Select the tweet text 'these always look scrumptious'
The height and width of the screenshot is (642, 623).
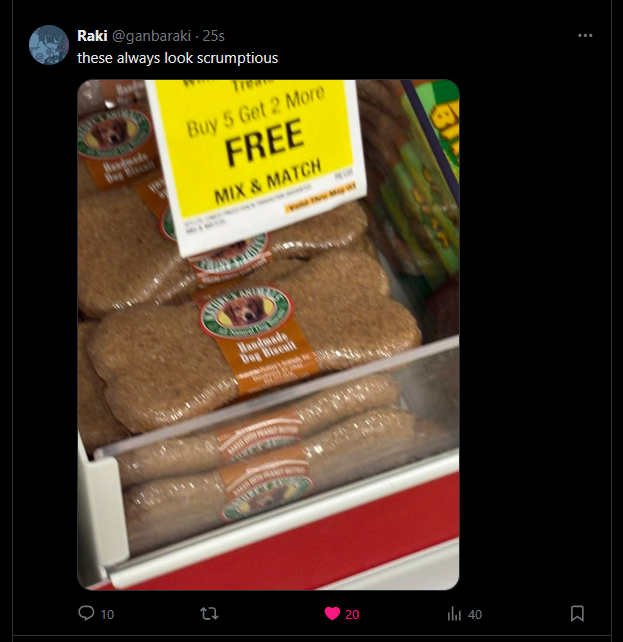pos(178,58)
